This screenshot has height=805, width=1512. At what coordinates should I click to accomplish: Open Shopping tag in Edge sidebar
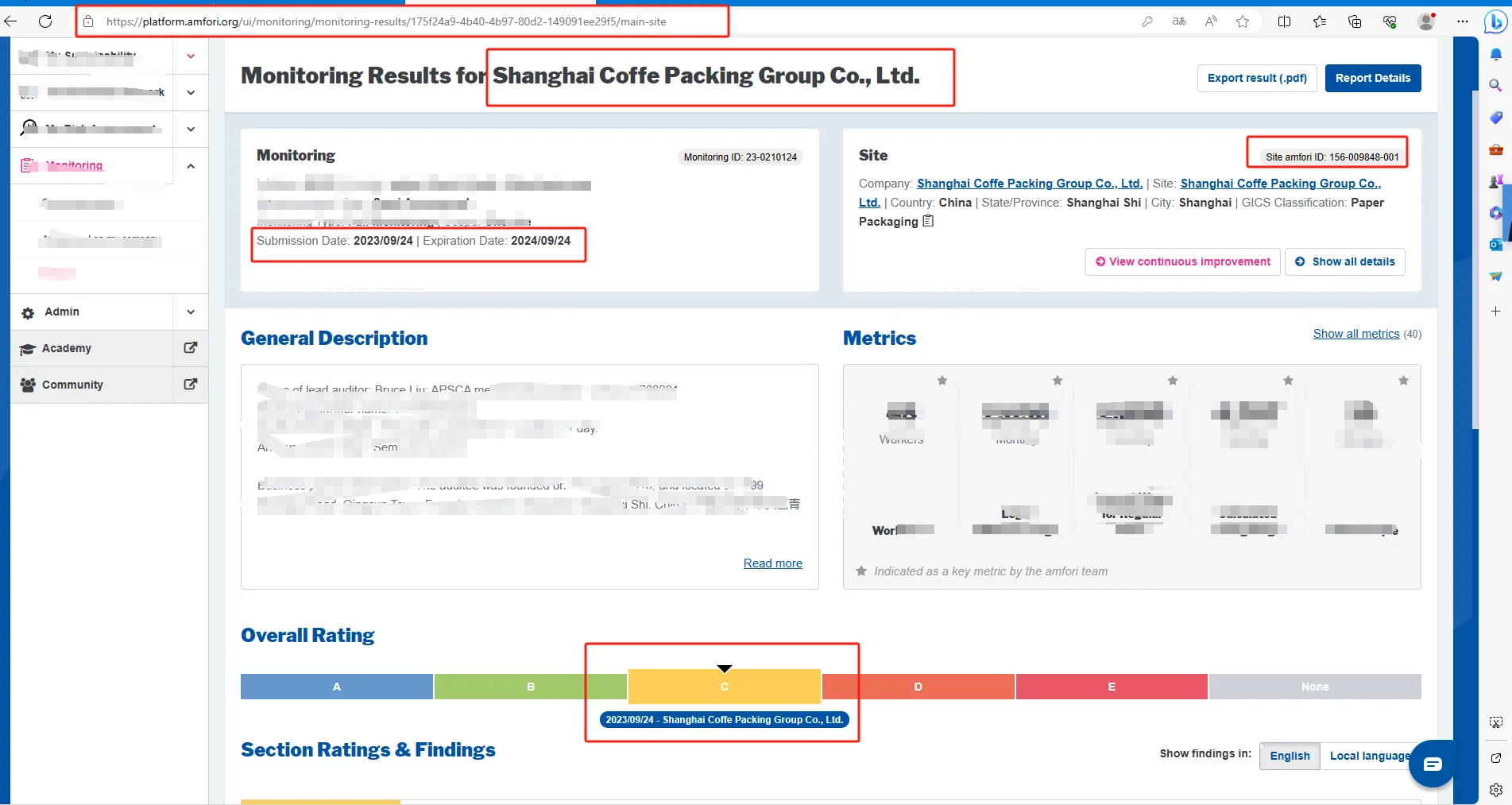click(x=1495, y=118)
